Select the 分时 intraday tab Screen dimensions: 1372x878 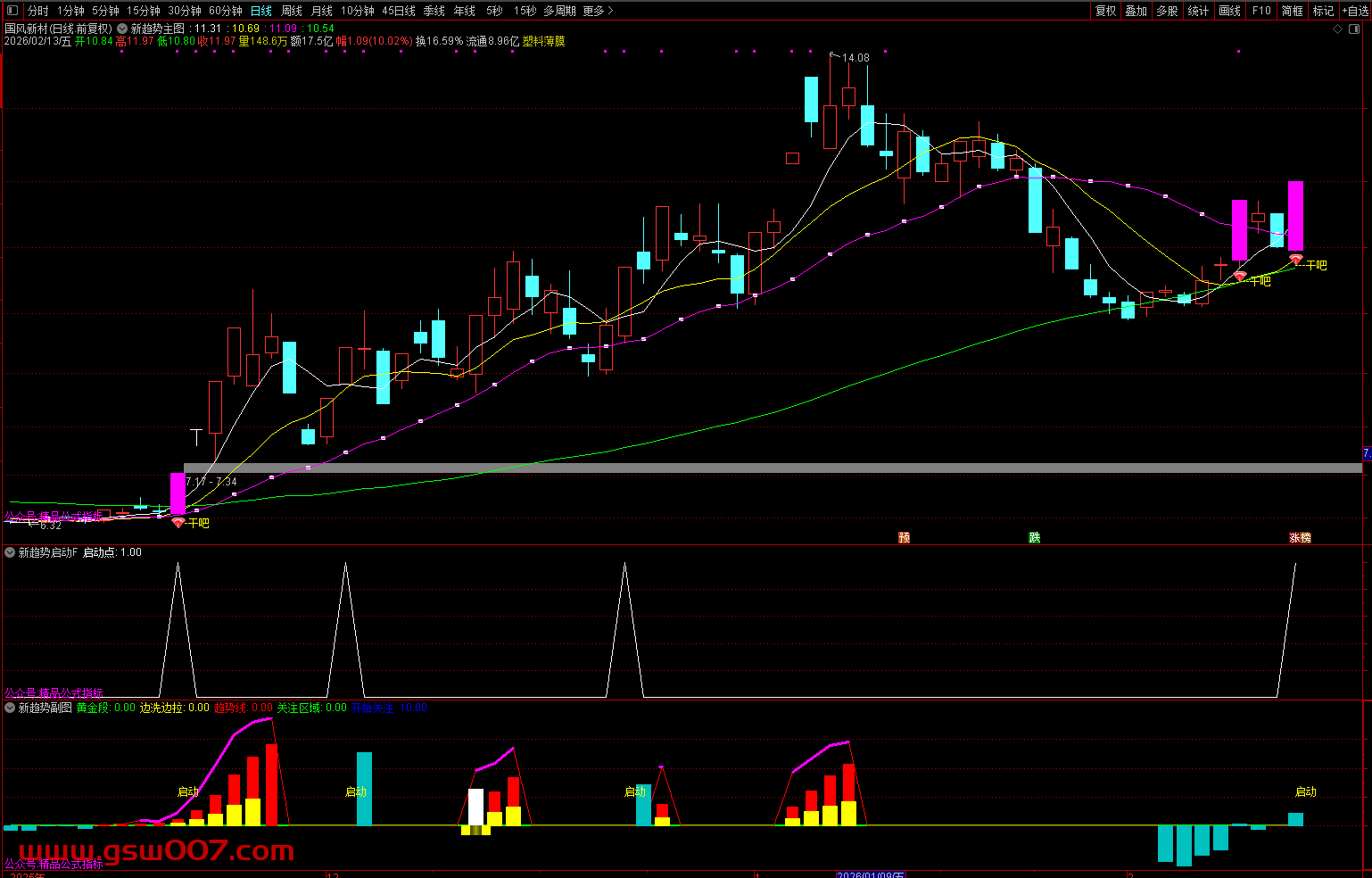tap(38, 11)
